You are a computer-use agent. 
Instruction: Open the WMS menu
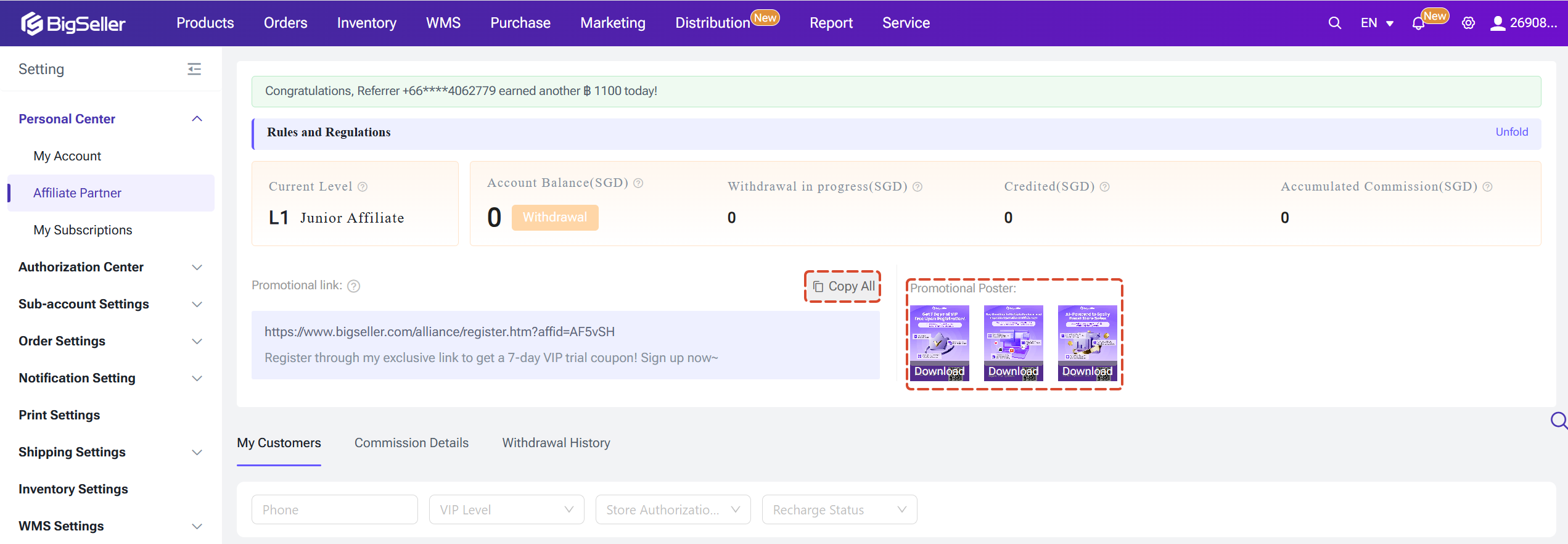click(x=443, y=23)
